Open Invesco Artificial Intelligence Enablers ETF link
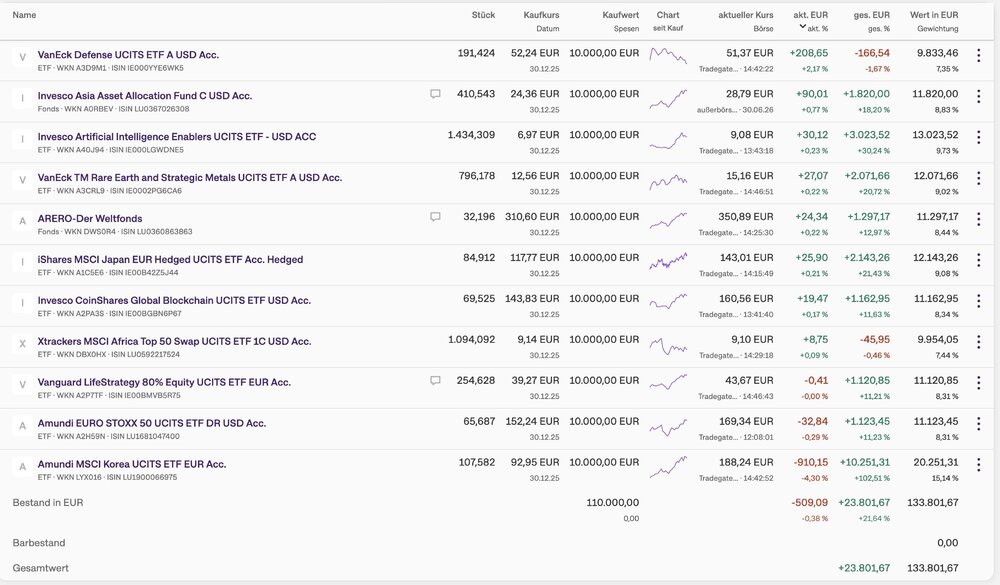The width and height of the screenshot is (1000, 585). point(177,137)
